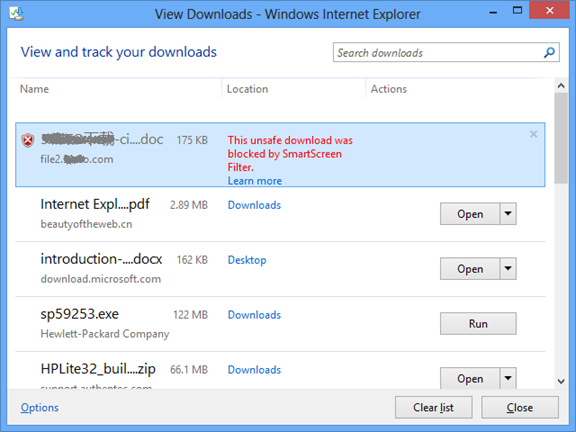This screenshot has width=576, height=432.
Task: Click the Search downloads field
Action: point(437,53)
